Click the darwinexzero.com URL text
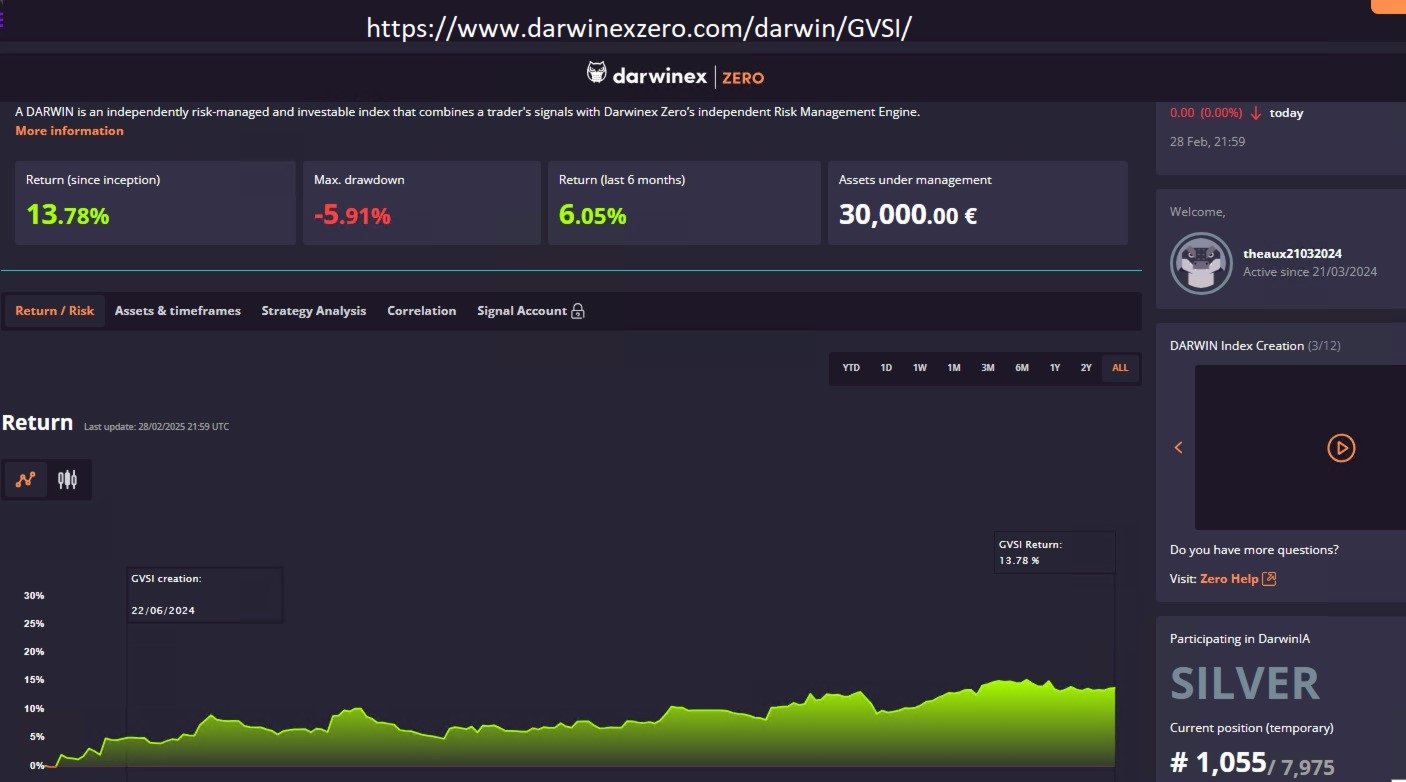The image size is (1406, 782). (x=640, y=27)
